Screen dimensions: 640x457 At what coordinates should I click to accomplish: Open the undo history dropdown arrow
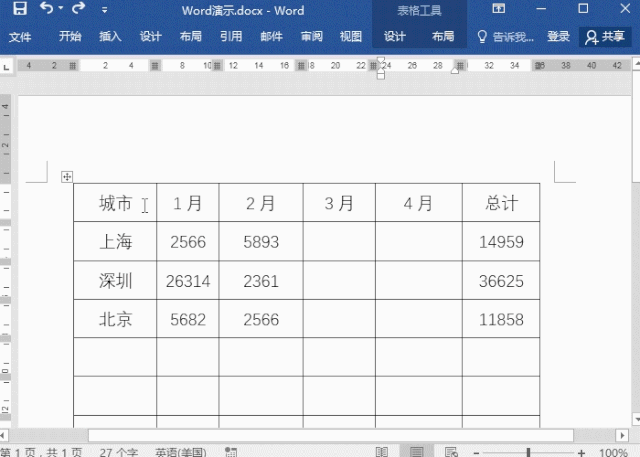coord(60,8)
